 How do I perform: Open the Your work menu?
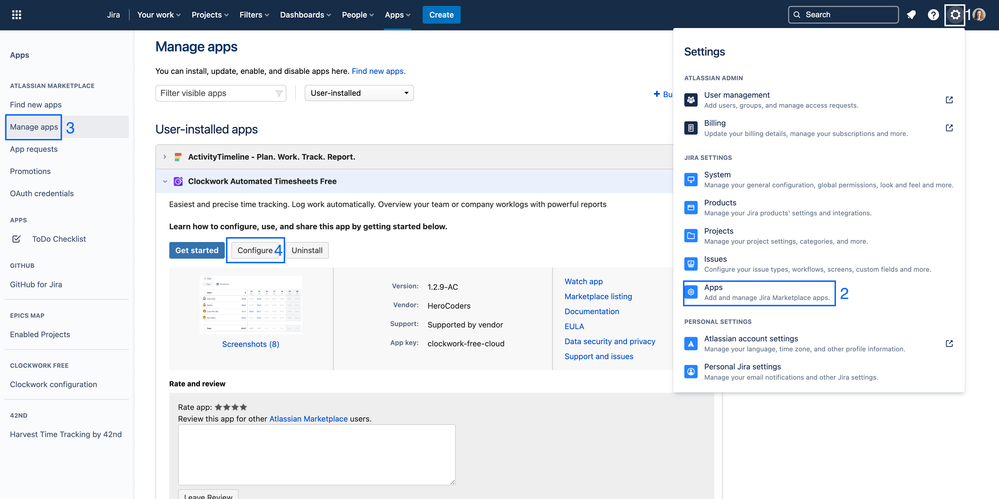click(x=159, y=15)
